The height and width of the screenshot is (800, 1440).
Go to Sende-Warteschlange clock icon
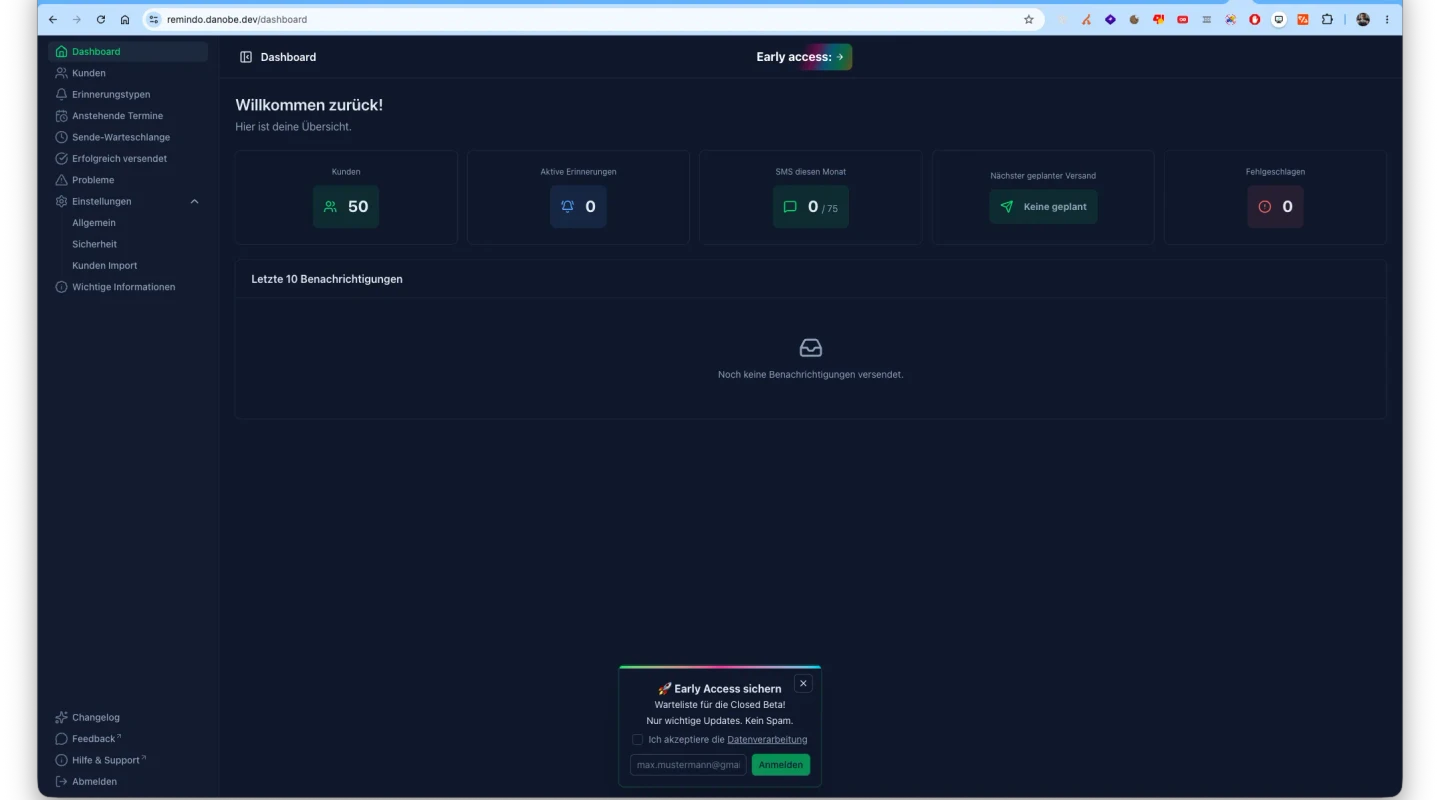[62, 137]
